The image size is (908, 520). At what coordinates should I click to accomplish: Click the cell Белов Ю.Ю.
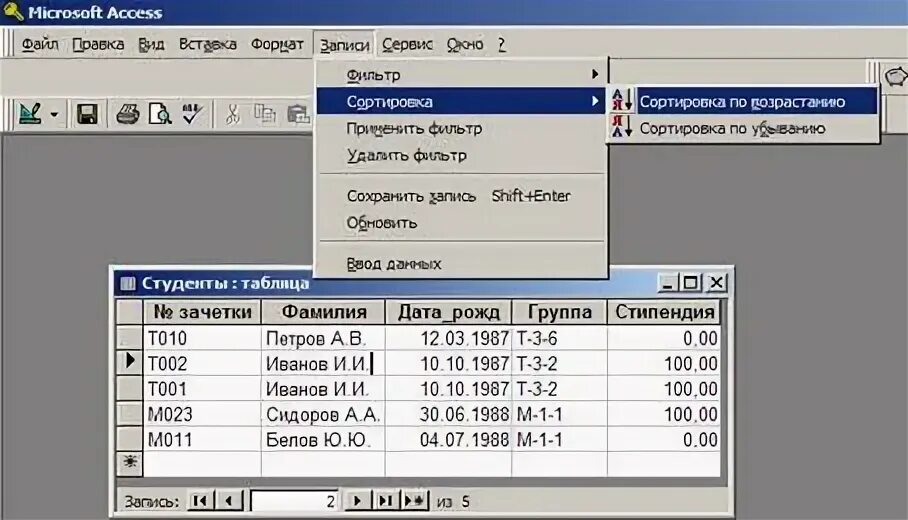point(323,440)
